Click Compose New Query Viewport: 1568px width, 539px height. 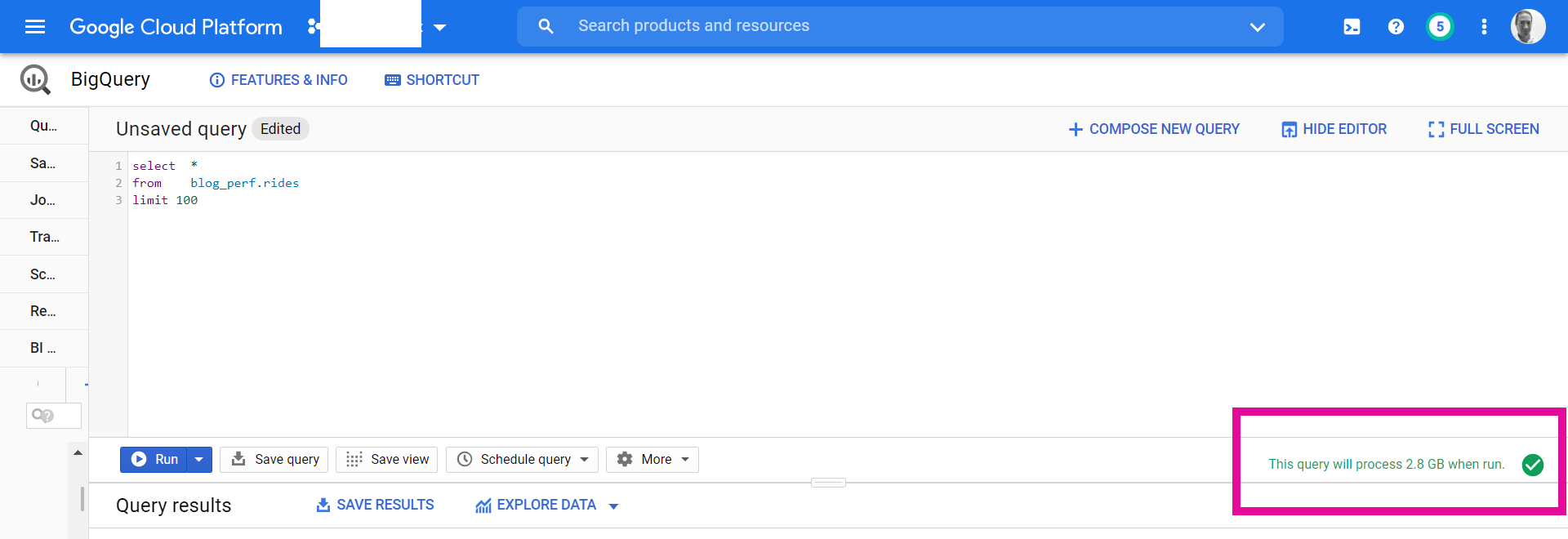pos(1154,129)
